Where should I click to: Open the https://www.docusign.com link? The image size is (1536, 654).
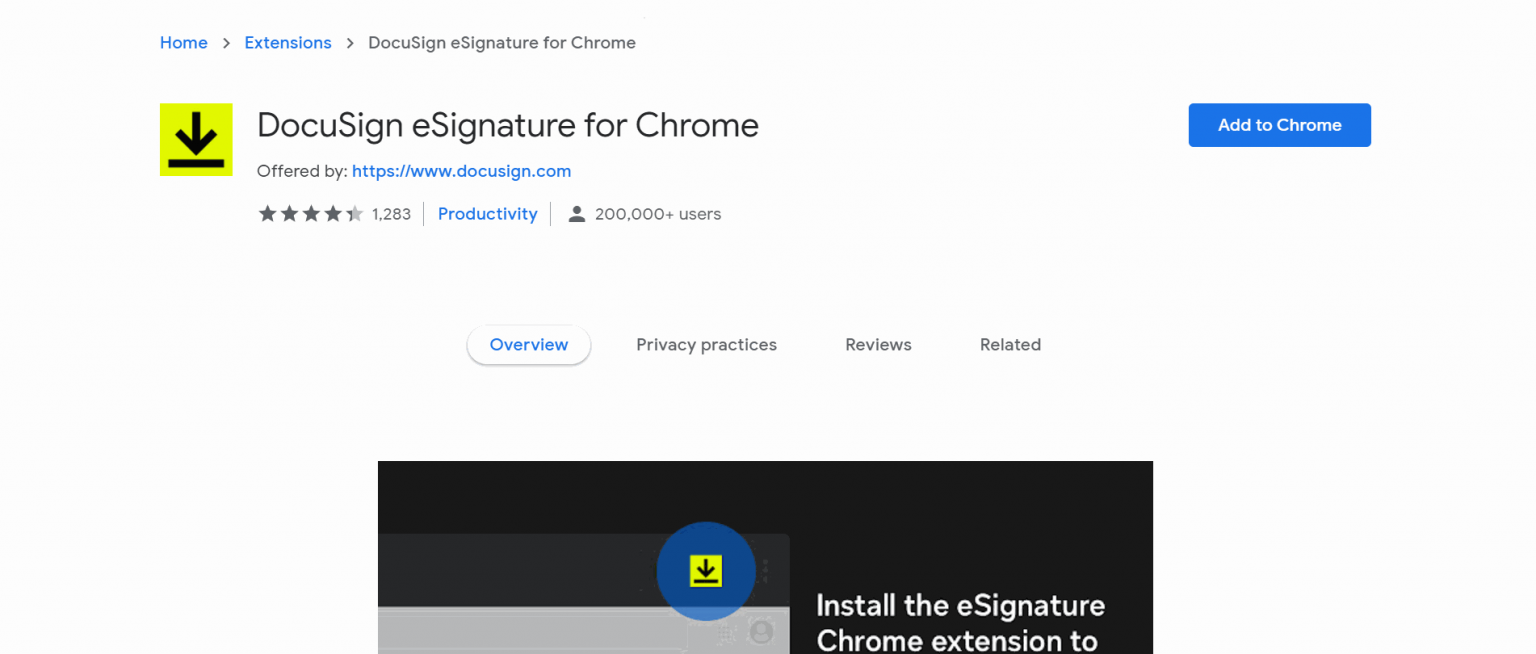click(x=461, y=171)
